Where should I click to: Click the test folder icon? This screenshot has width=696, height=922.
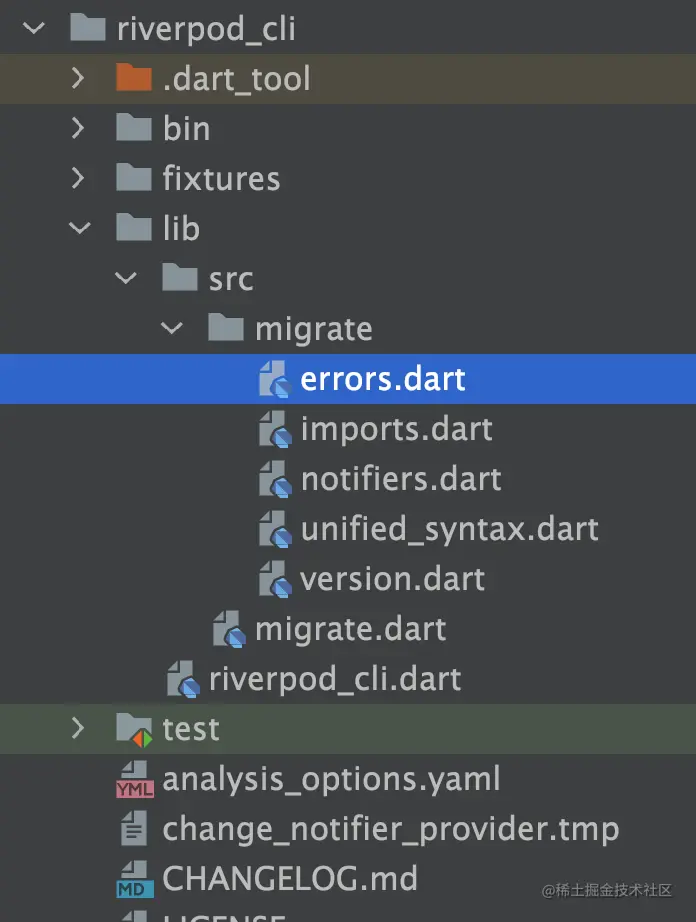[x=134, y=729]
